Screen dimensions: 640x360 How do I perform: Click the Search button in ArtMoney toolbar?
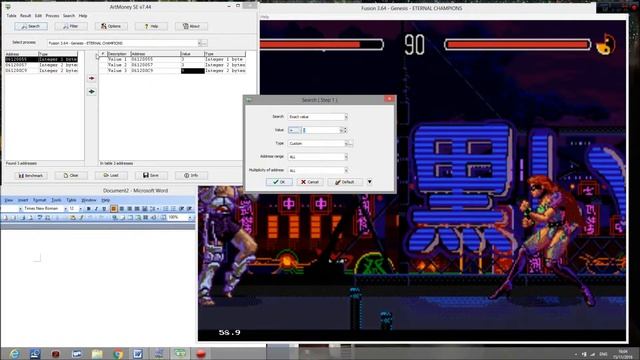pyautogui.click(x=31, y=26)
